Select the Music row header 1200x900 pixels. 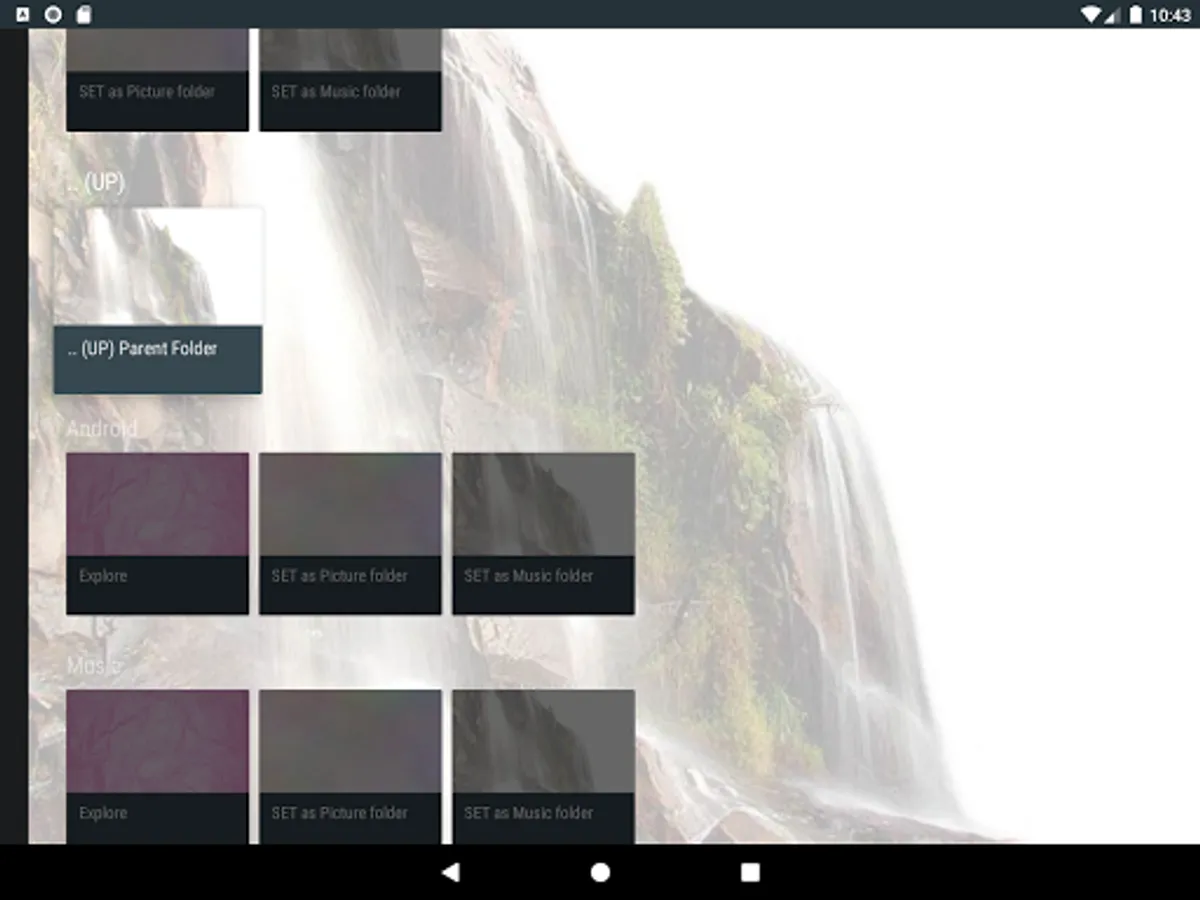[x=94, y=666]
